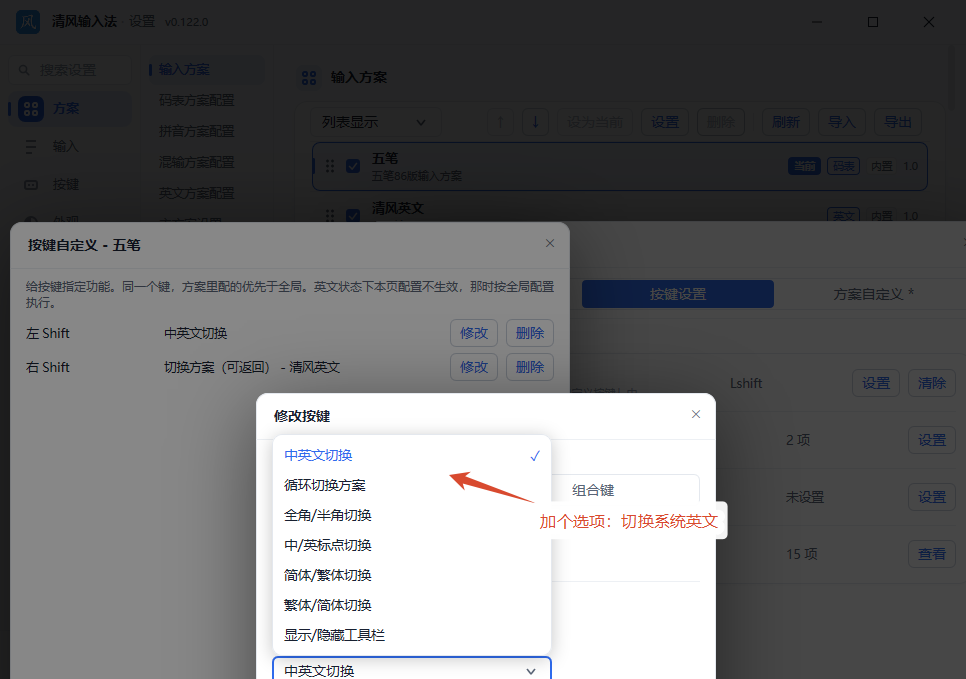Click 清除 in the Lshift row
This screenshot has height=679, width=966.
(932, 383)
